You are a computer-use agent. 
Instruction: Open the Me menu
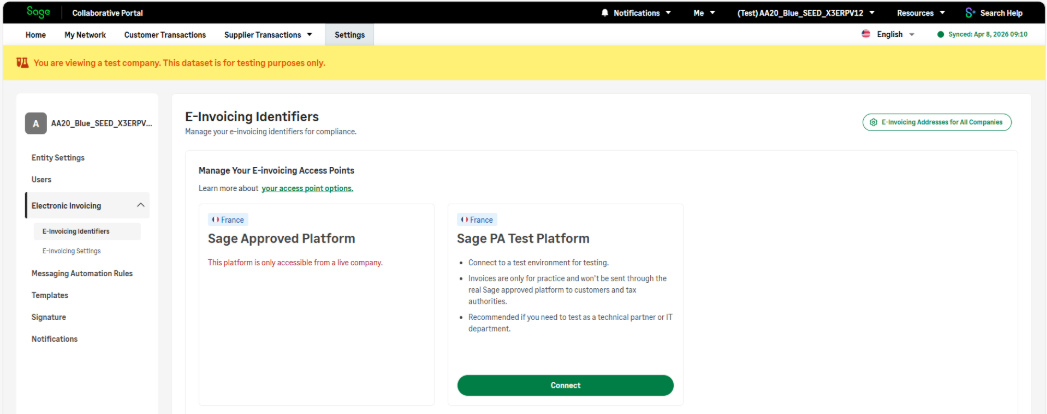(x=704, y=13)
